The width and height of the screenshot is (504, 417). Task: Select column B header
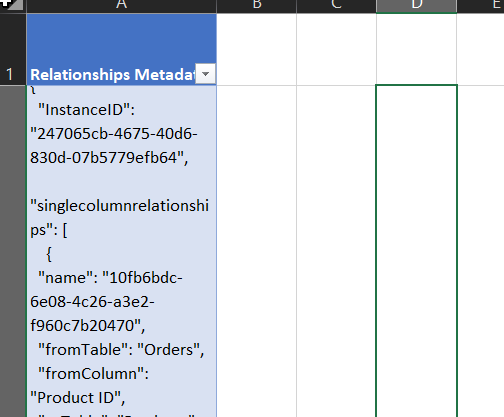tap(257, 6)
